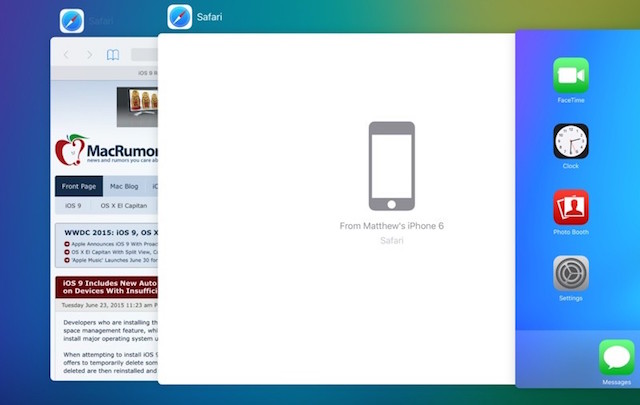Select the home screen card on right
This screenshot has width=640, height=405.
[x=578, y=208]
